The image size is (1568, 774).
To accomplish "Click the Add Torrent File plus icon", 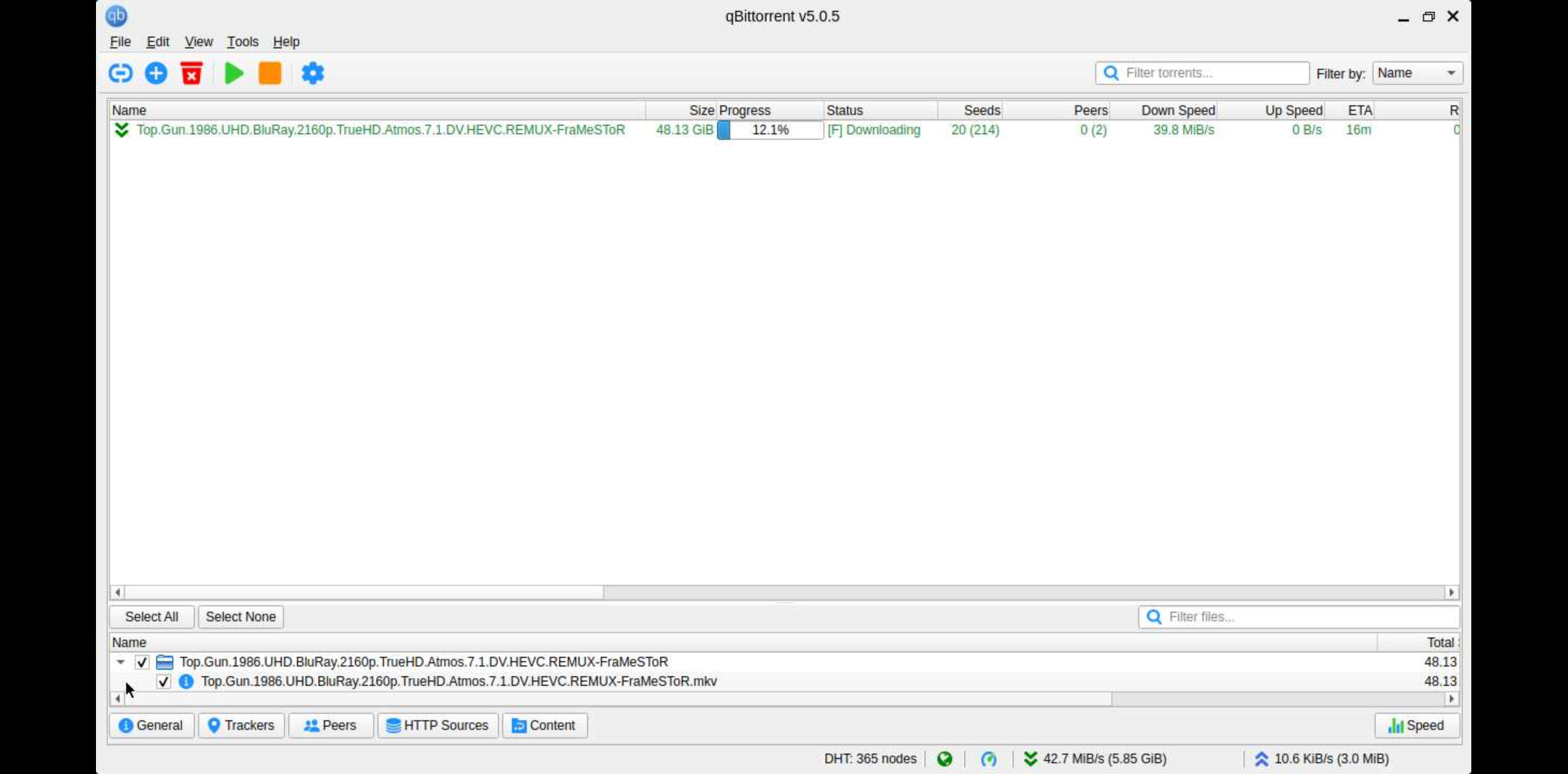I will click(x=156, y=73).
